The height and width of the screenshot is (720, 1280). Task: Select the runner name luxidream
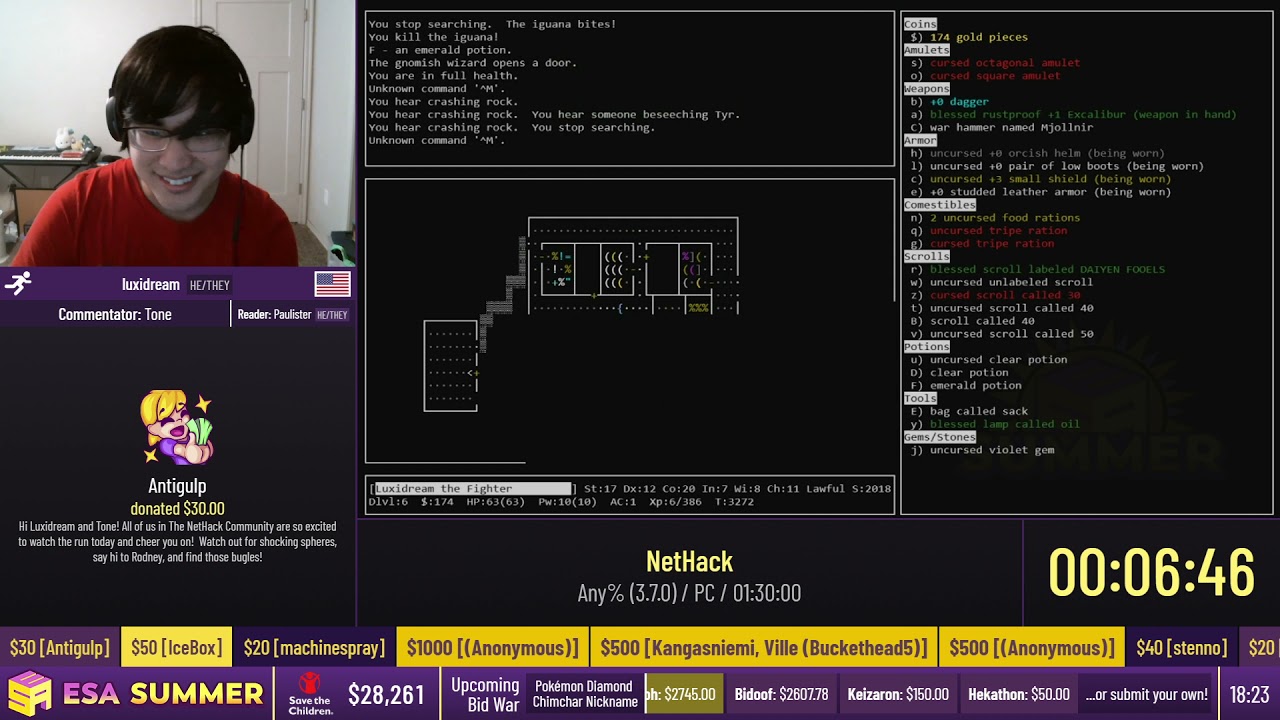151,285
